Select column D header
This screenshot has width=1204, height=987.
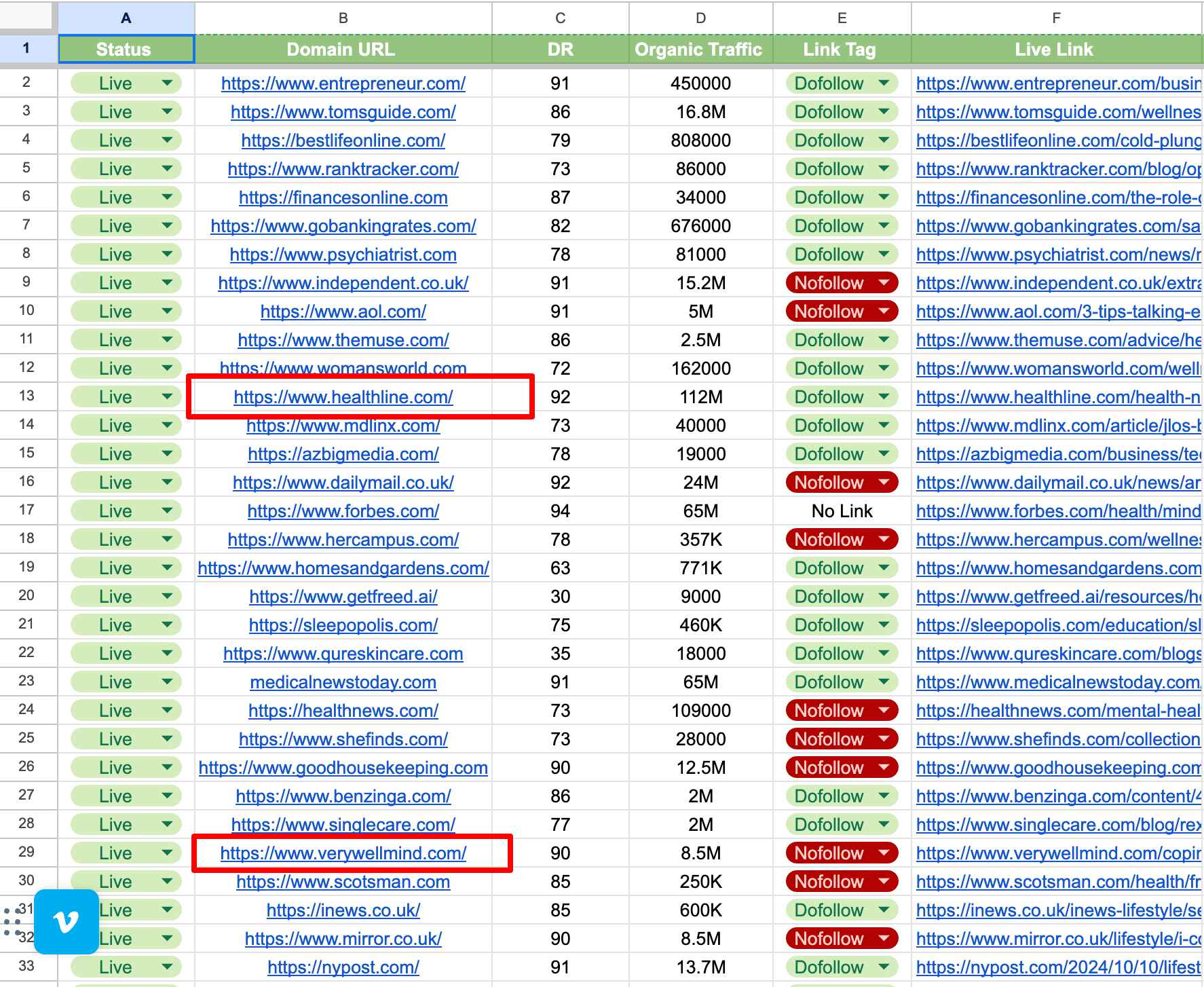[x=701, y=18]
